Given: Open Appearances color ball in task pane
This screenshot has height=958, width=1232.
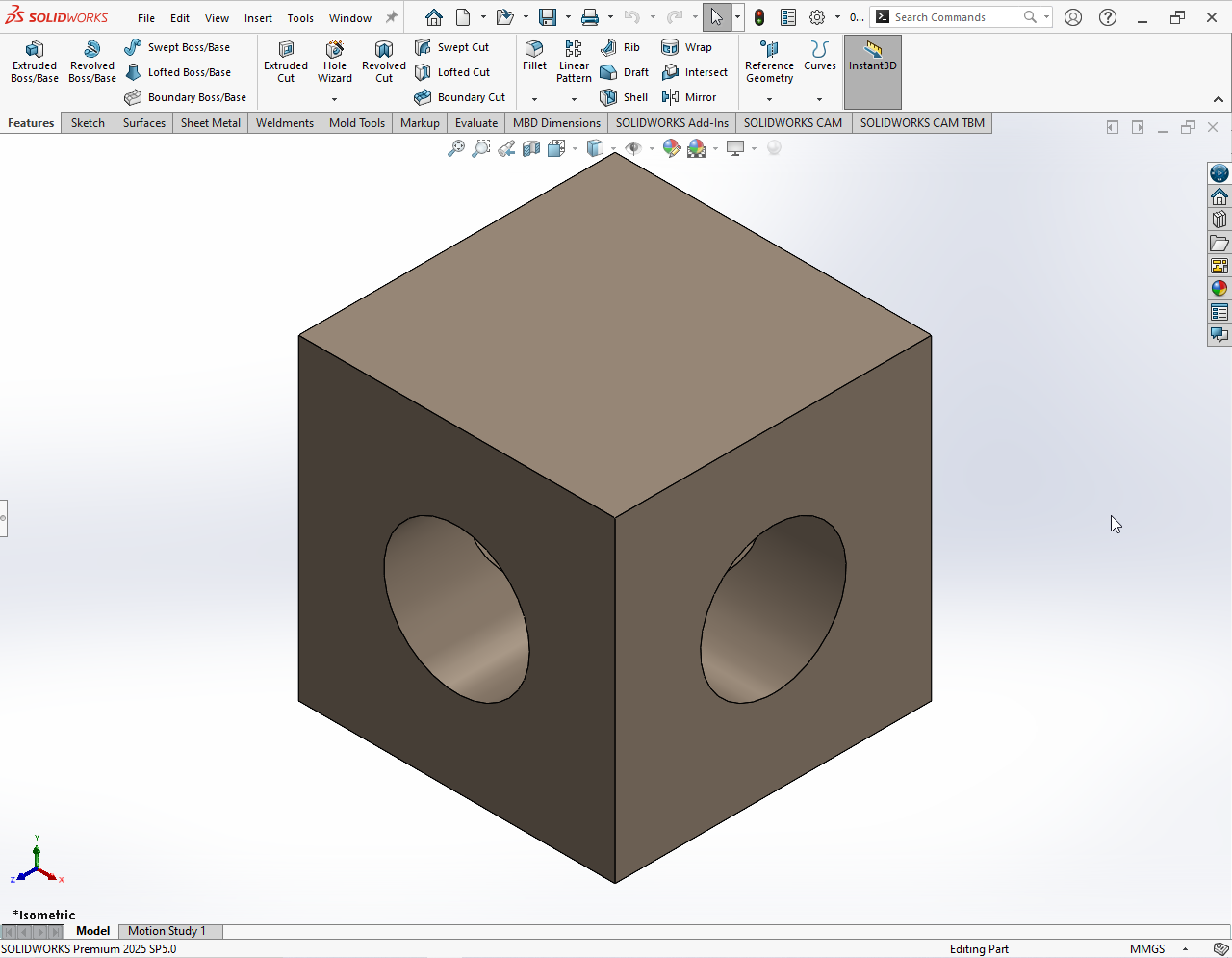Looking at the screenshot, I should pyautogui.click(x=1219, y=289).
